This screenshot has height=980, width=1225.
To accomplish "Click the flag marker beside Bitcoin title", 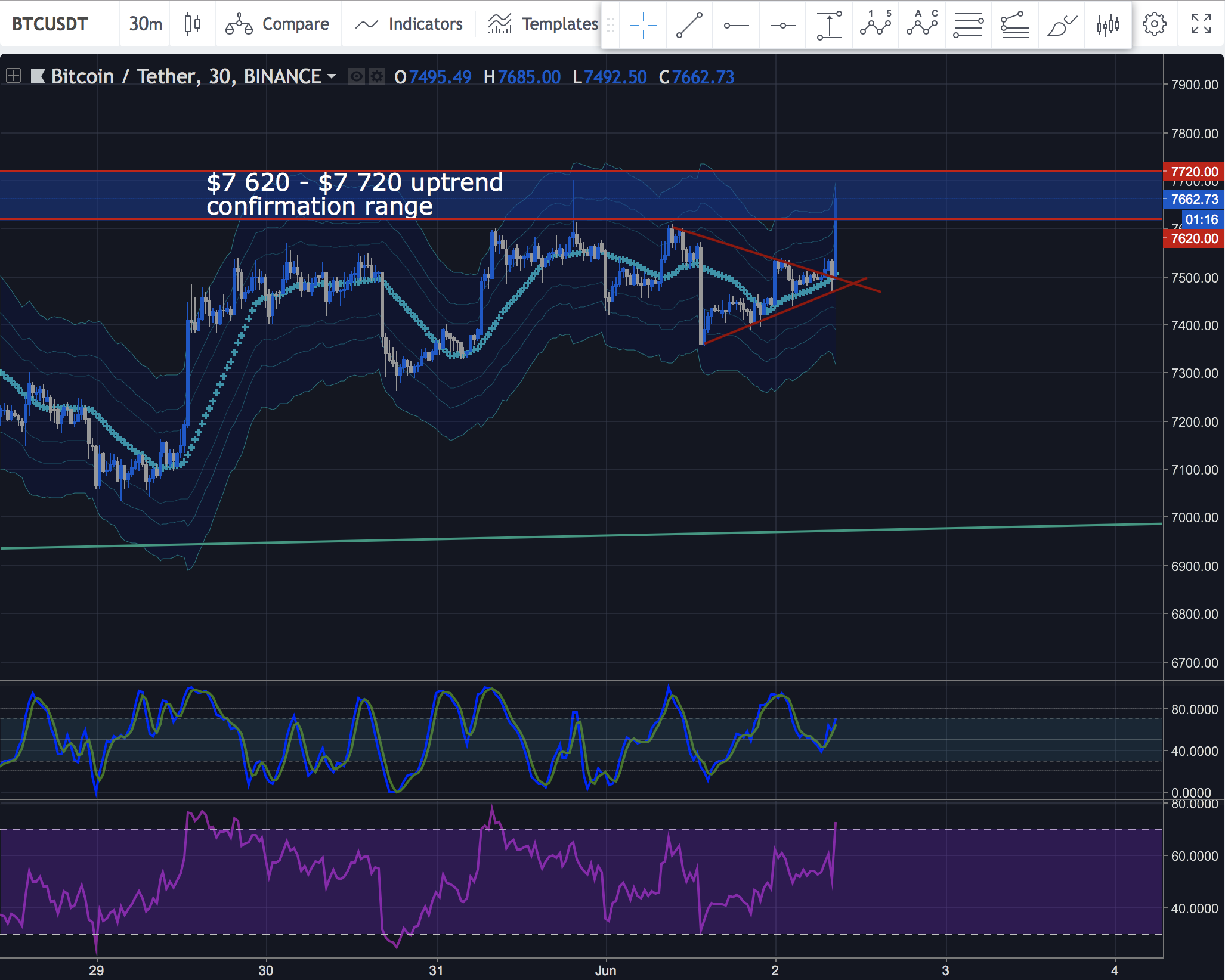I will pyautogui.click(x=38, y=76).
